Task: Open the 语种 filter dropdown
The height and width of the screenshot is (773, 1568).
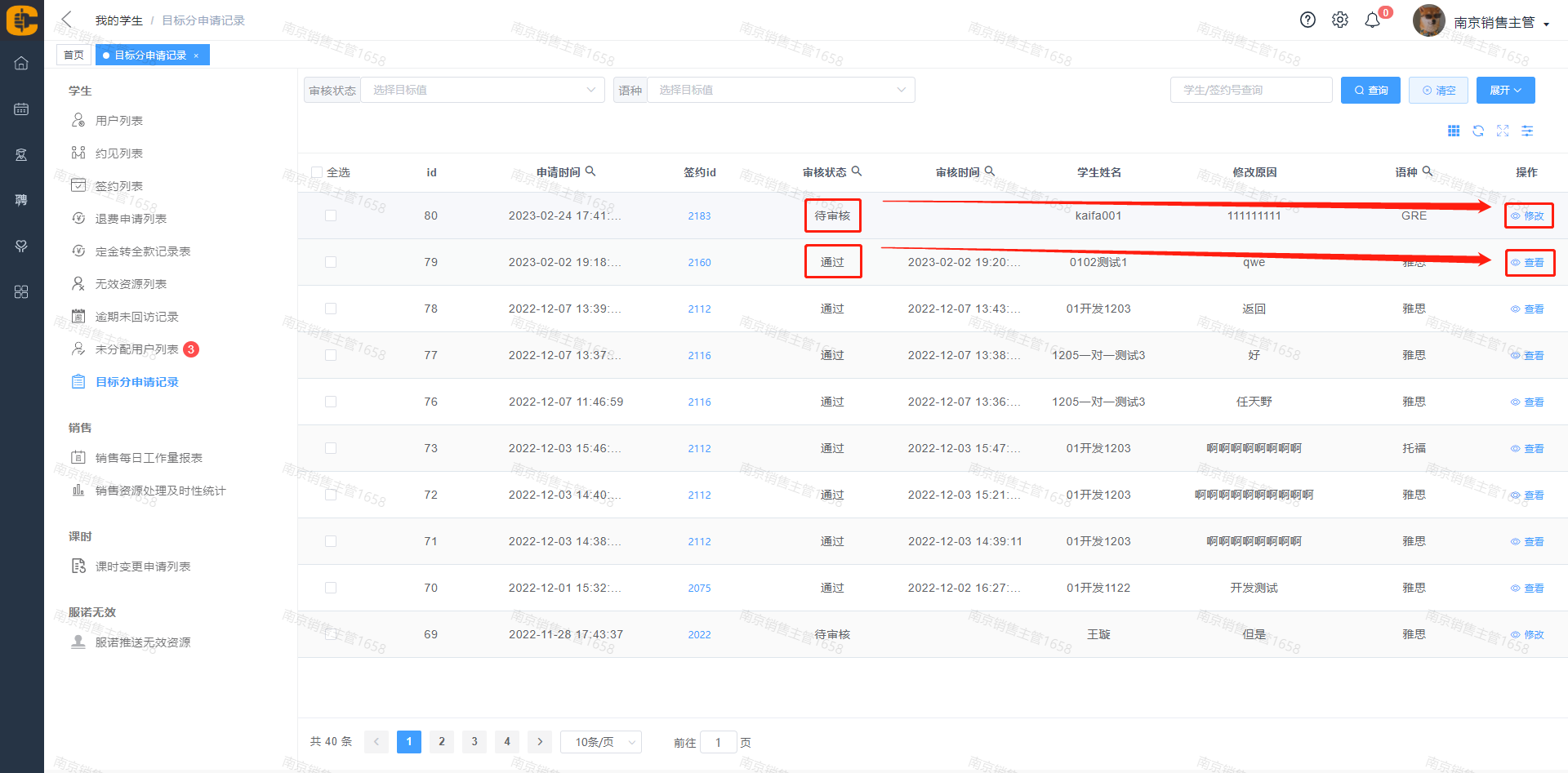Action: click(x=781, y=90)
